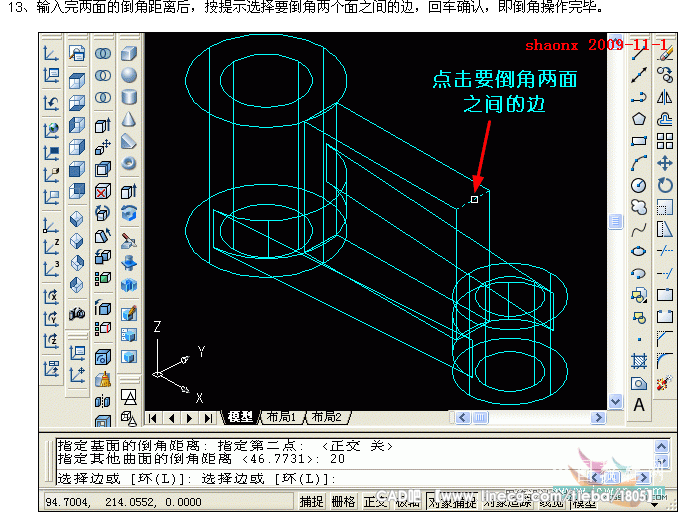Select the Revision Cloud tool
Viewport: 682px width, 513px height.
click(x=639, y=207)
